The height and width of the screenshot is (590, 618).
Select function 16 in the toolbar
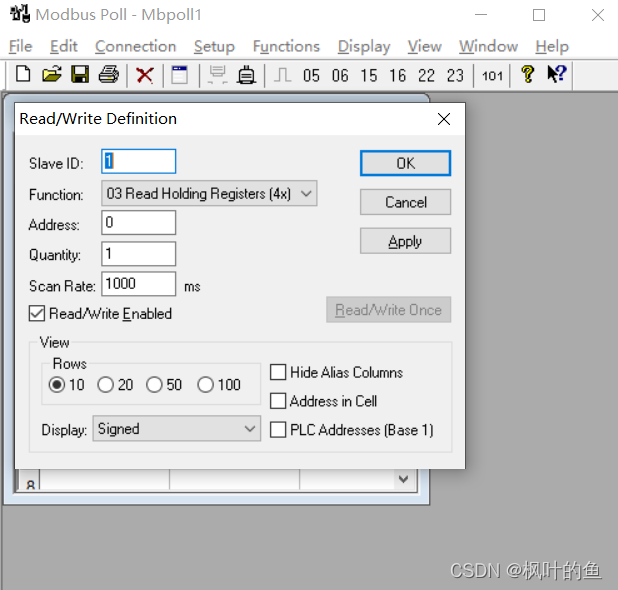point(398,75)
